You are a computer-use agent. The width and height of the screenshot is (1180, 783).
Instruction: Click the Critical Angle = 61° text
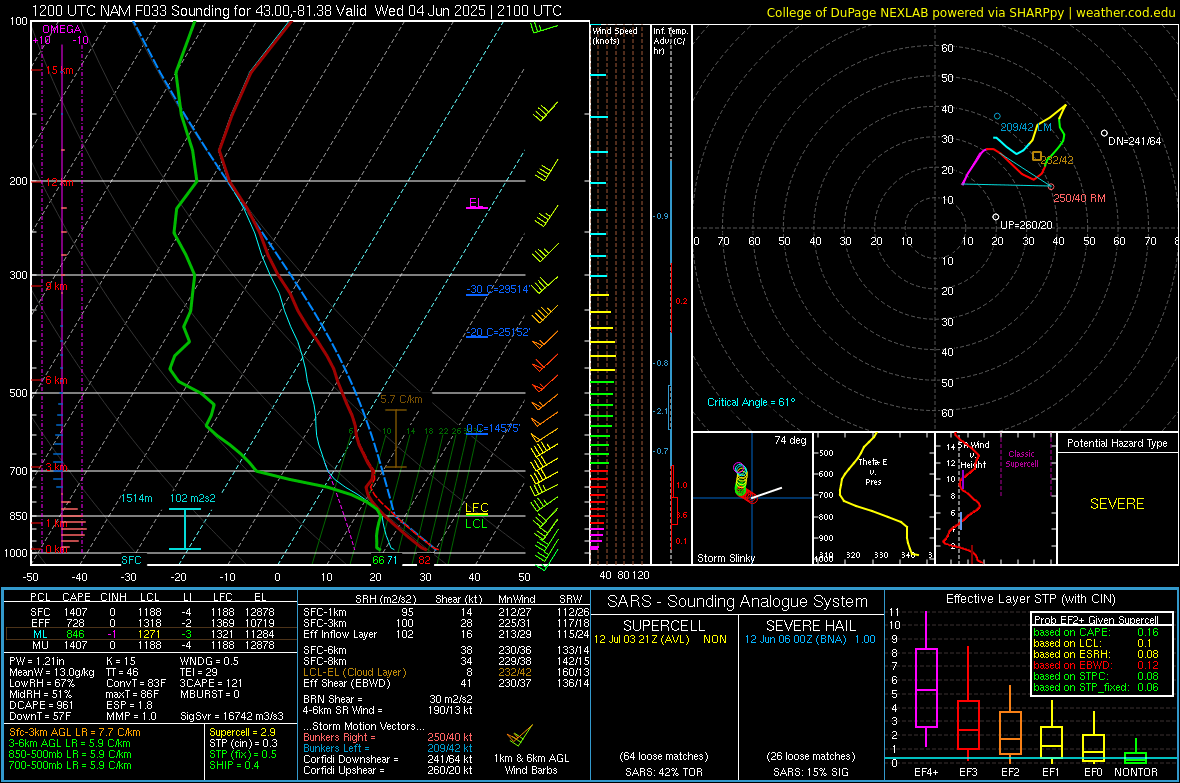click(x=750, y=402)
